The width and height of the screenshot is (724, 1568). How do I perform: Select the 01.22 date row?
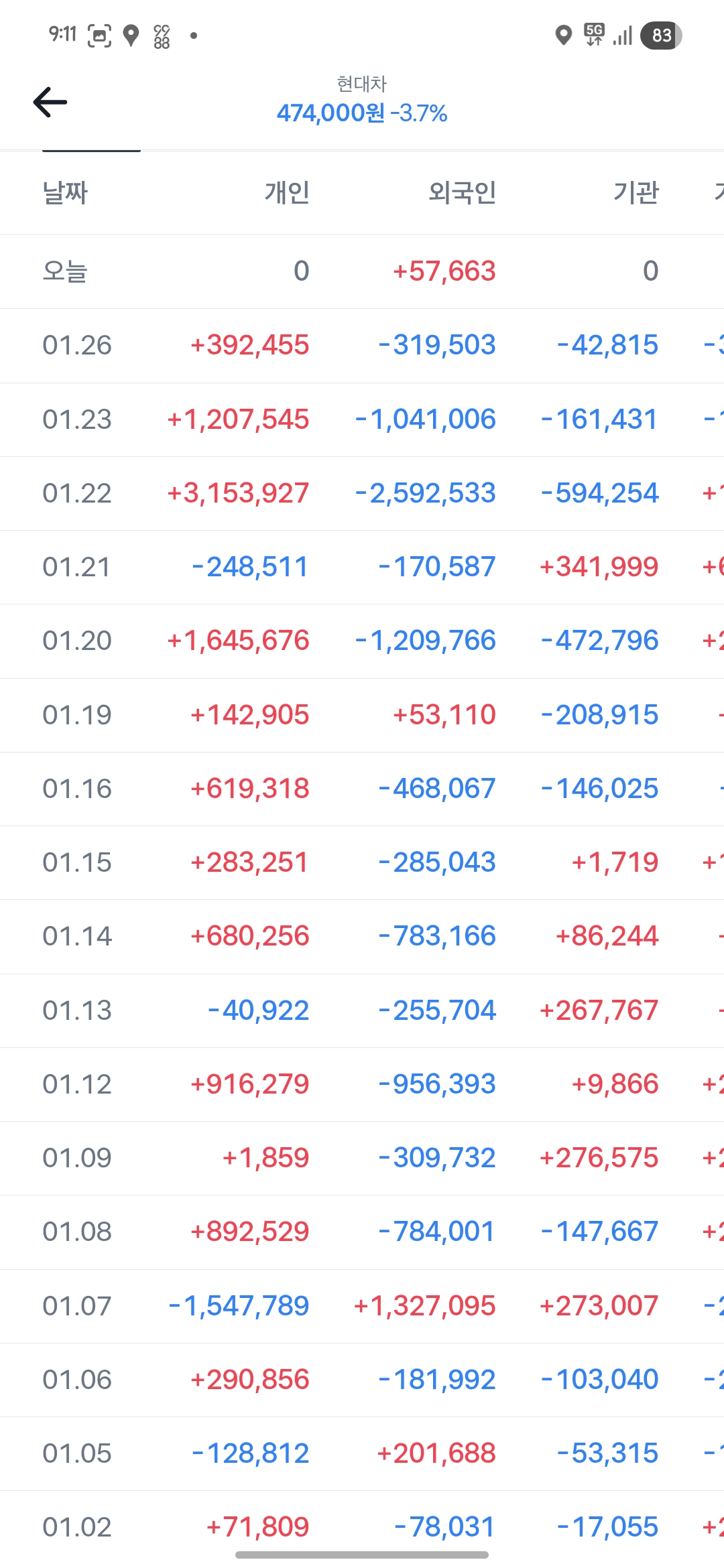pyautogui.click(x=77, y=493)
